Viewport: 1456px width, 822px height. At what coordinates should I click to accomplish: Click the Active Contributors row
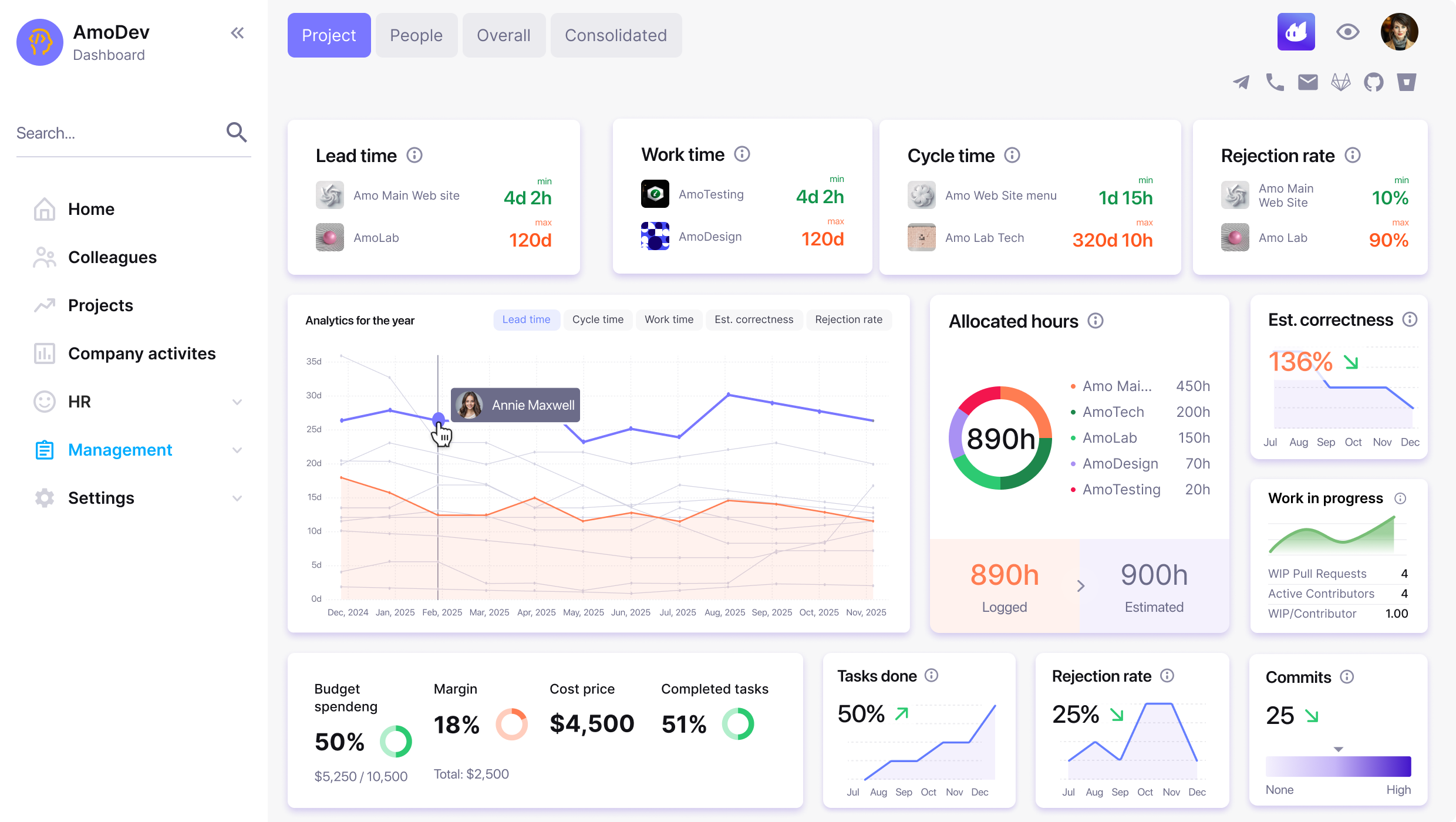pos(1338,594)
